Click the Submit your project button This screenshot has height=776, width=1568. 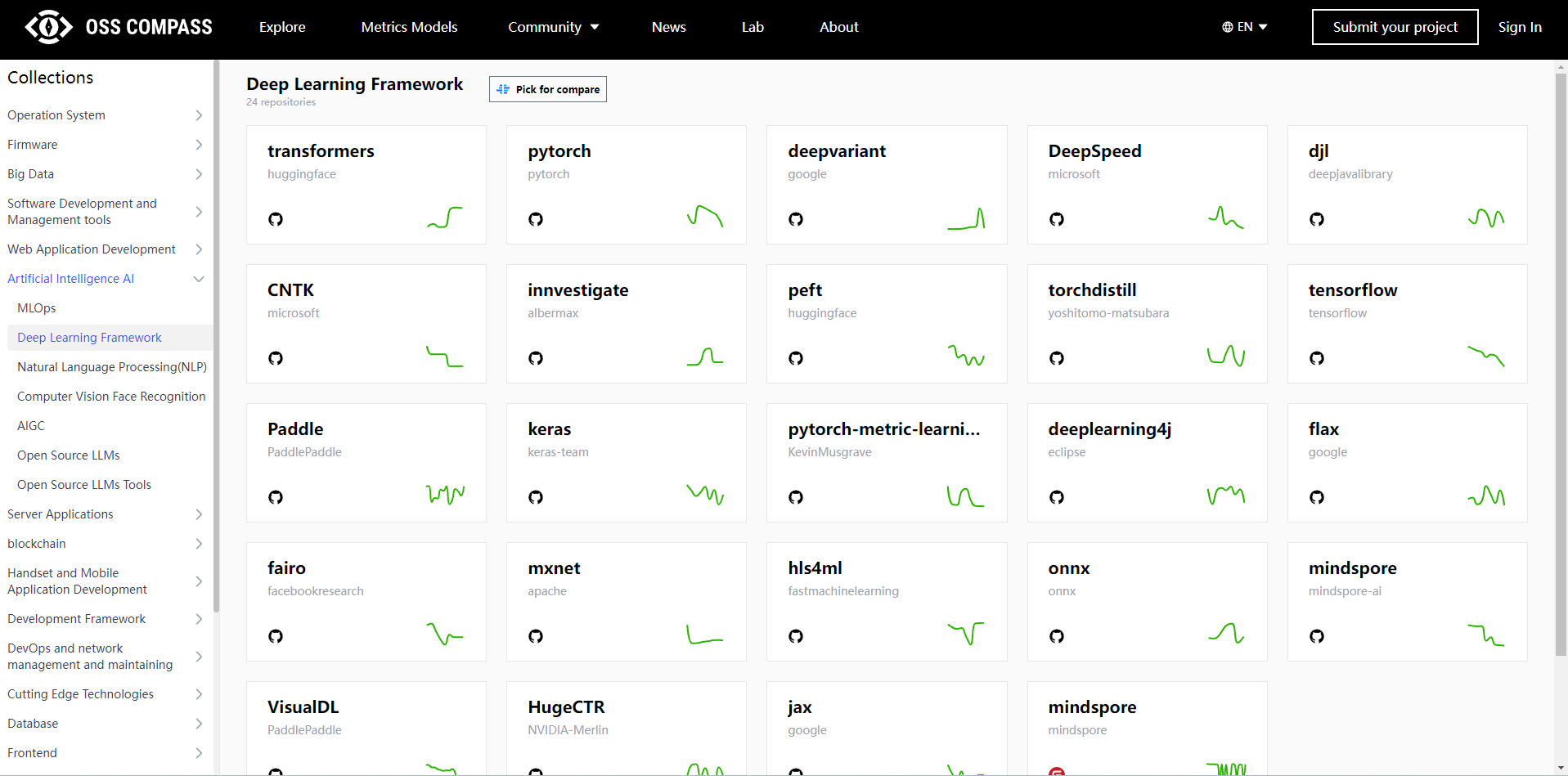1395,27
